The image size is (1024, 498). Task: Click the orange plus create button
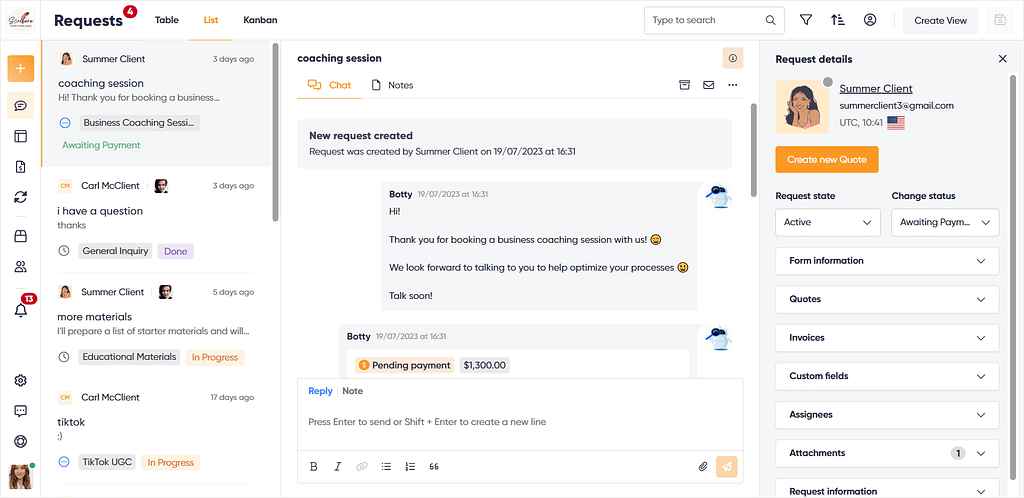tap(21, 69)
